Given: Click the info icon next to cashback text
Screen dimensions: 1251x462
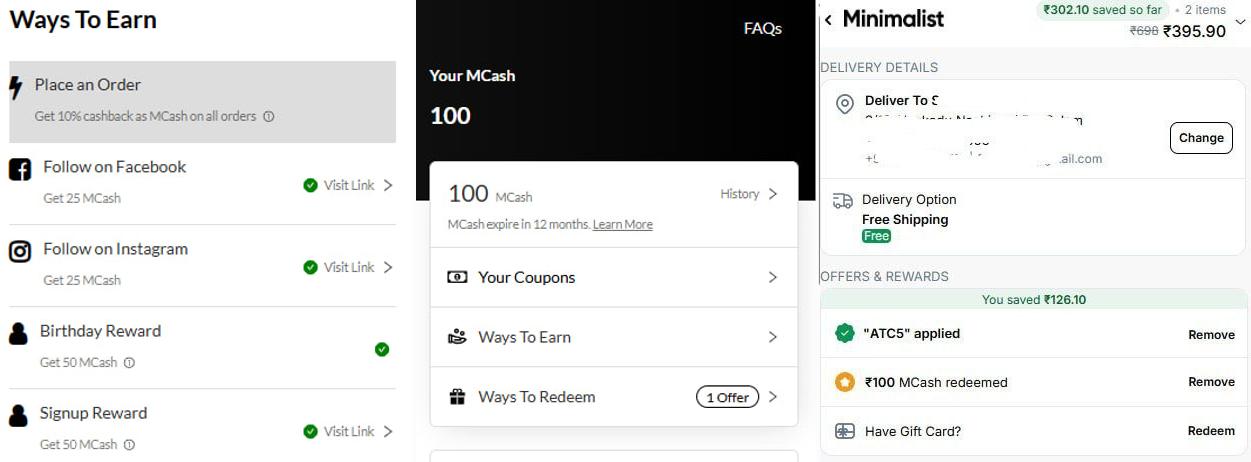Looking at the screenshot, I should 269,116.
